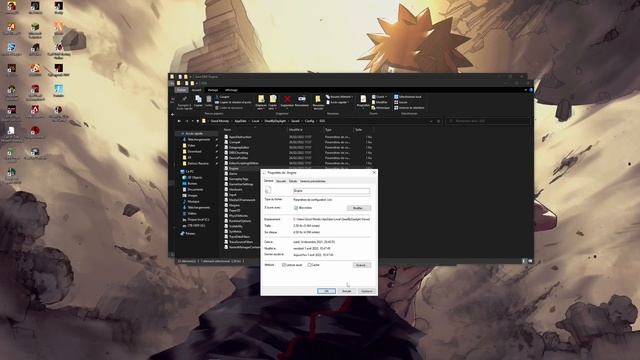The height and width of the screenshot is (360, 640).
Task: Click Modifier next to S'ouvre avec
Action: point(358,208)
